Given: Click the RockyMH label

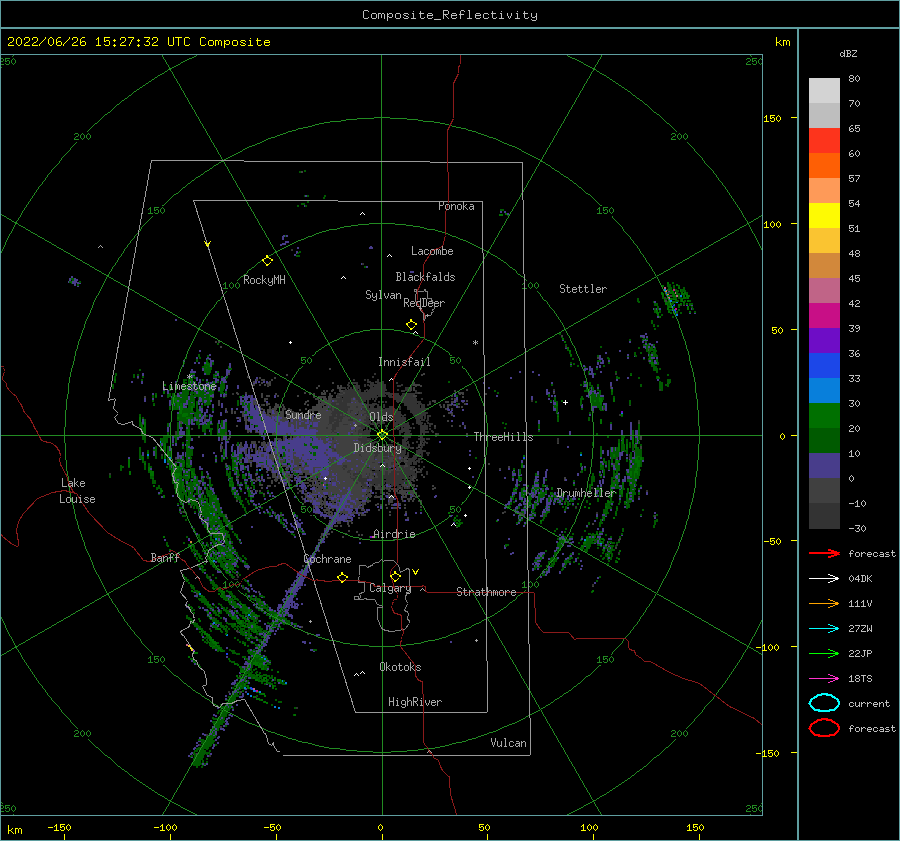Looking at the screenshot, I should (x=264, y=280).
